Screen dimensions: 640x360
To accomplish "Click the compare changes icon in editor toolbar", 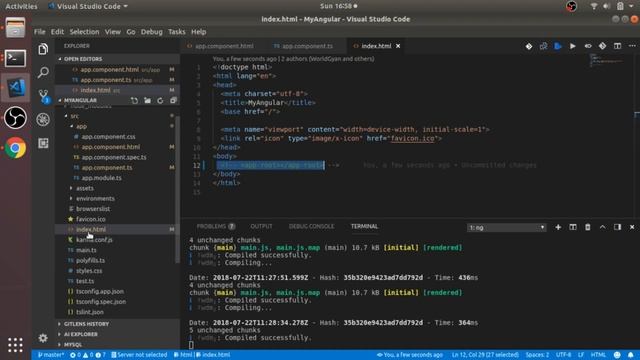I will tap(543, 46).
